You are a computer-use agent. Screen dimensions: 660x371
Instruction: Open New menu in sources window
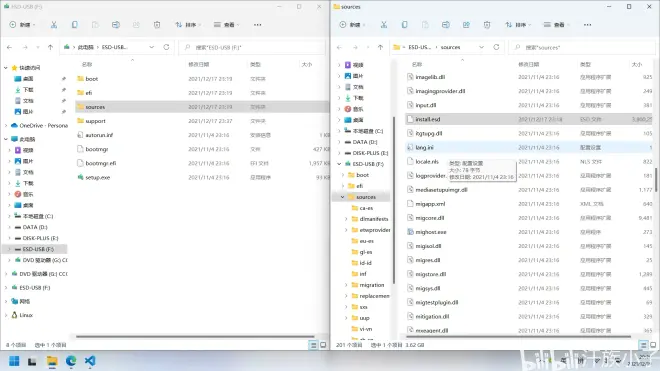point(352,25)
